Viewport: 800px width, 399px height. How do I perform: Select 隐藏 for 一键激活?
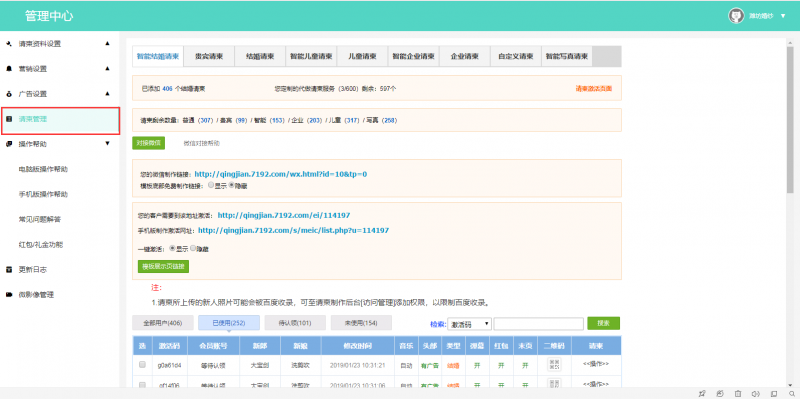tap(193, 248)
